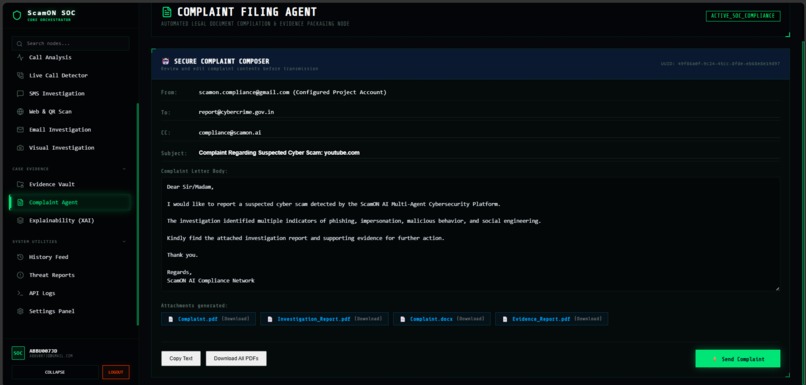Viewport: 806px width, 385px height.
Task: Click the UUID text in composer header
Action: pyautogui.click(x=720, y=64)
